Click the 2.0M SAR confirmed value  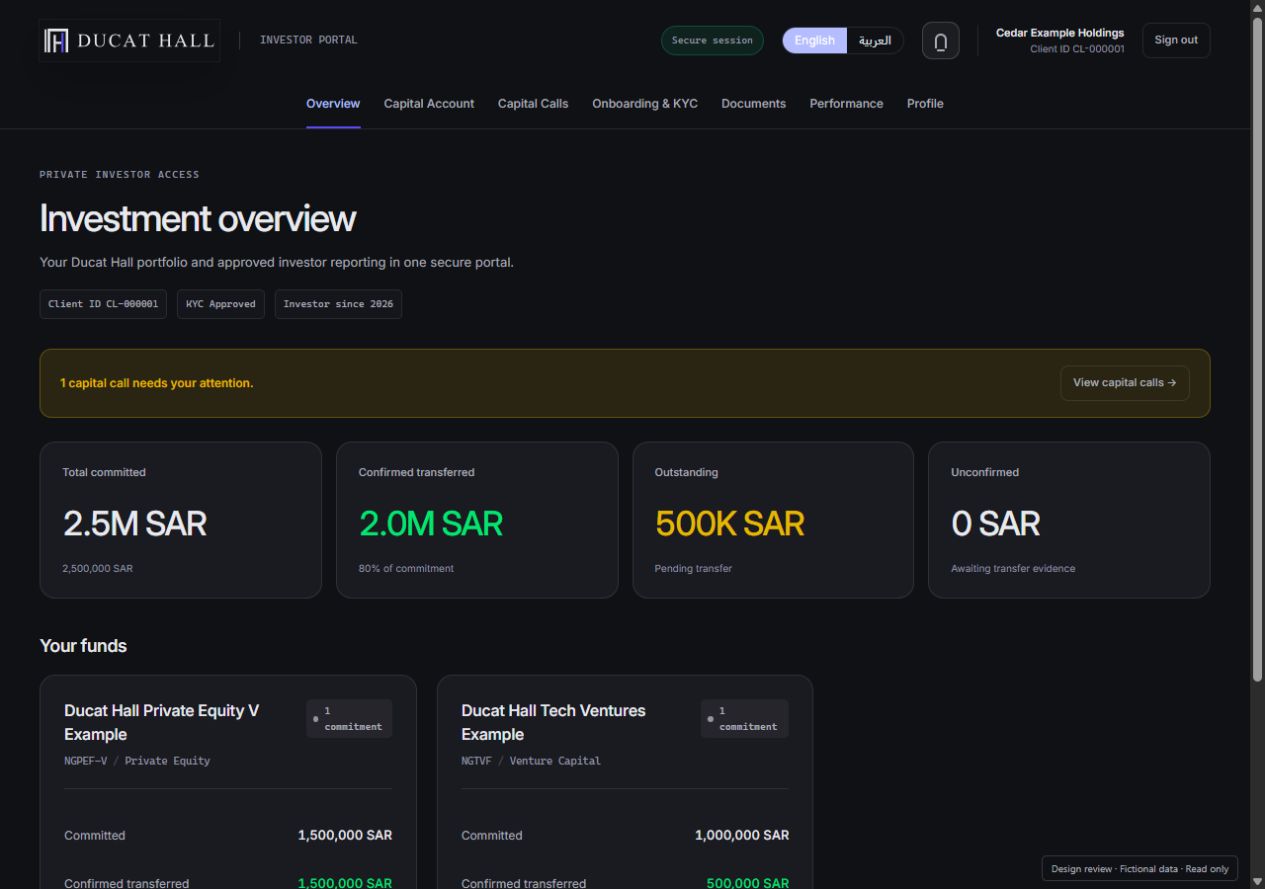pyautogui.click(x=431, y=523)
